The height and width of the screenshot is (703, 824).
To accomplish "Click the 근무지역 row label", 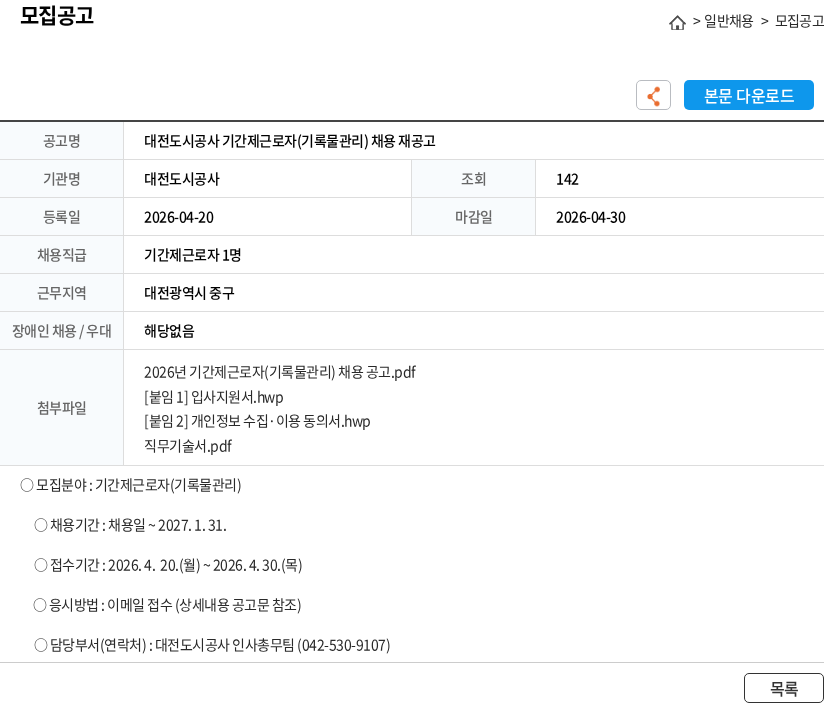I will 61,293.
